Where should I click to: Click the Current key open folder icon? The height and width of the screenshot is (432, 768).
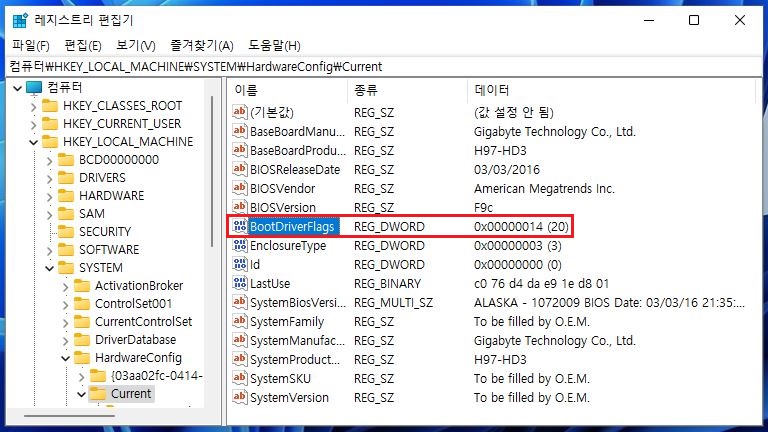coord(98,393)
